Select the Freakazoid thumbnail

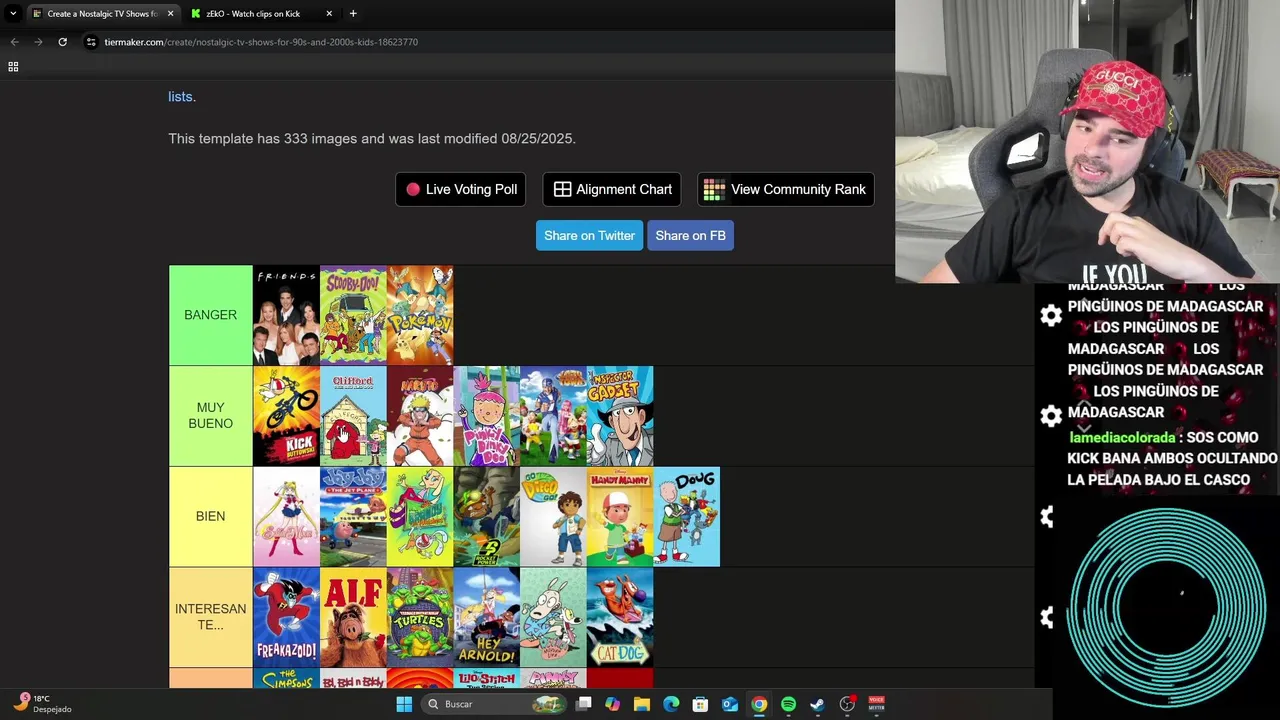coord(286,617)
